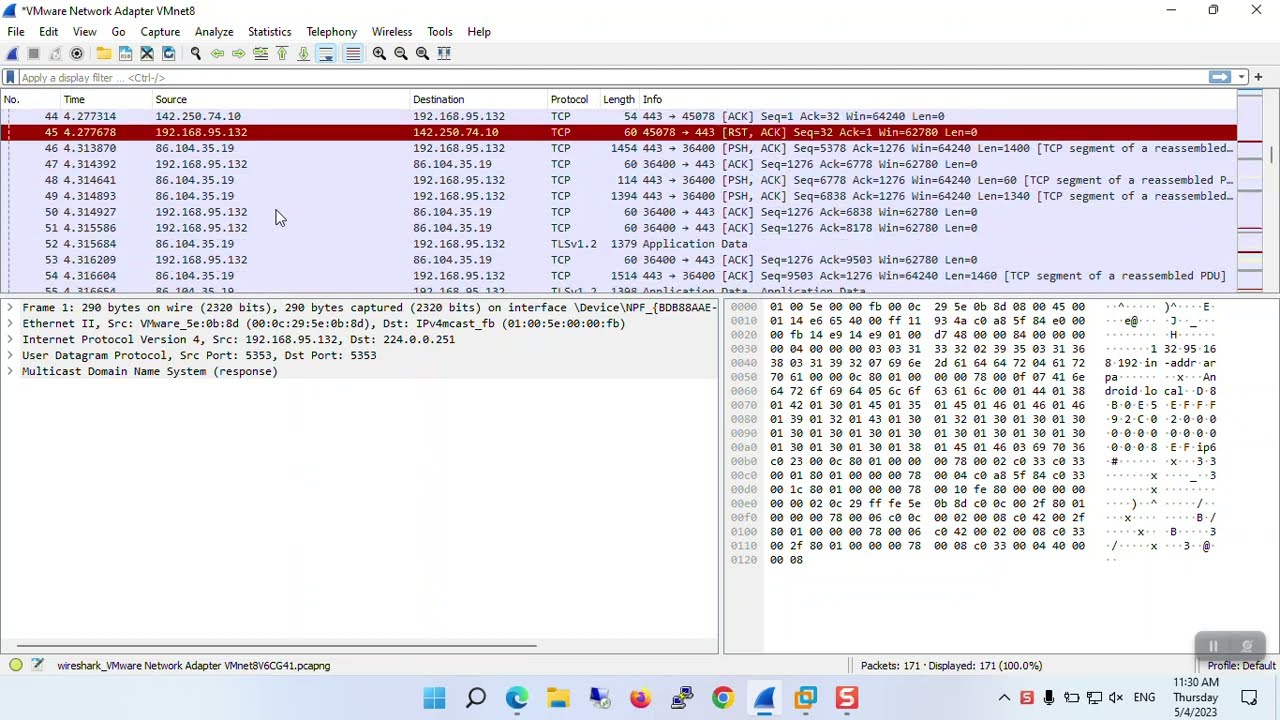Jump to the last packet icon

[304, 54]
